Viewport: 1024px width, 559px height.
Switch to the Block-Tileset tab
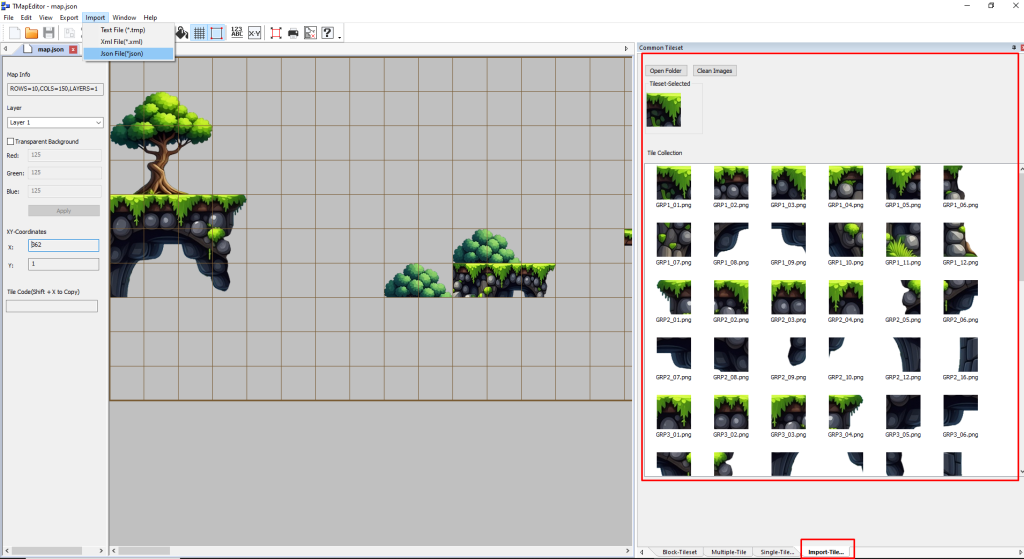(x=679, y=551)
